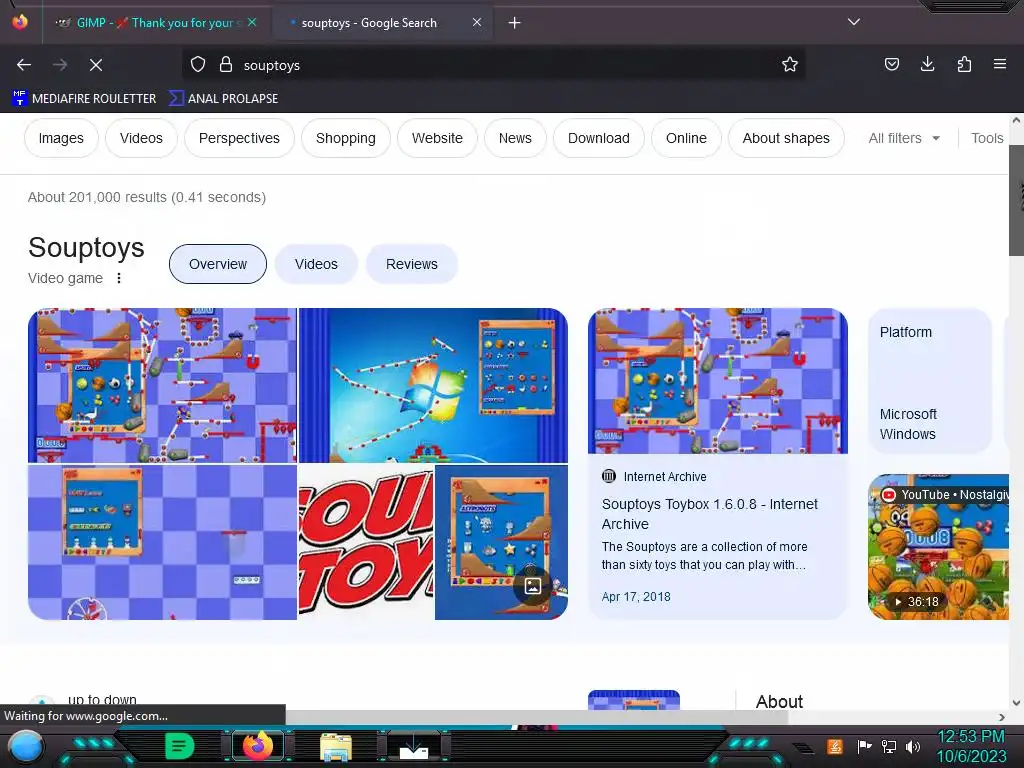
Task: Click the network tray icon
Action: tap(889, 746)
